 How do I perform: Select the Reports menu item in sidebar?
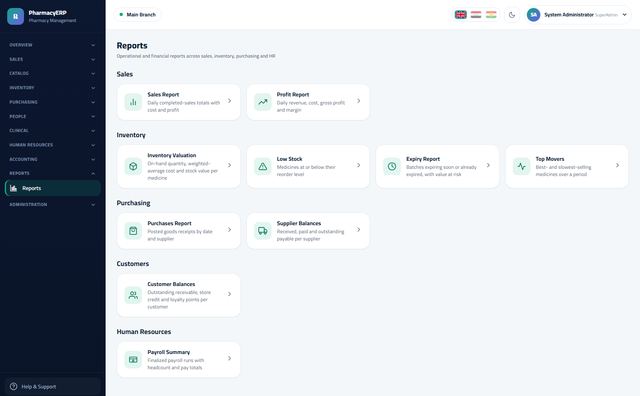click(x=53, y=188)
